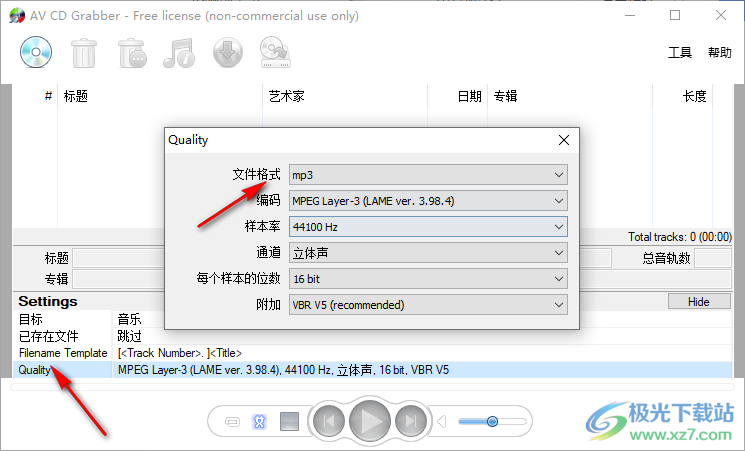Click the download arrow grab icon

coord(228,52)
